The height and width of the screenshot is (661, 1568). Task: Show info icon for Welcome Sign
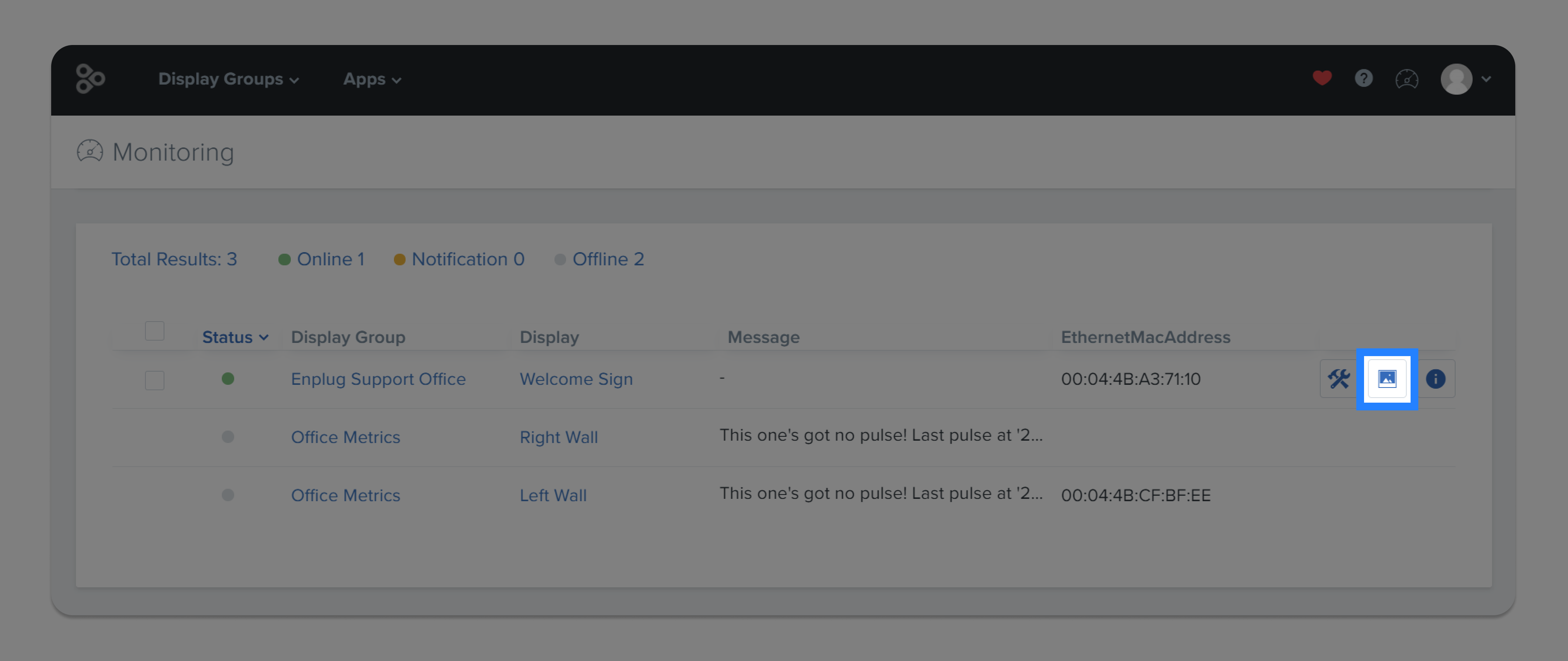(1435, 378)
